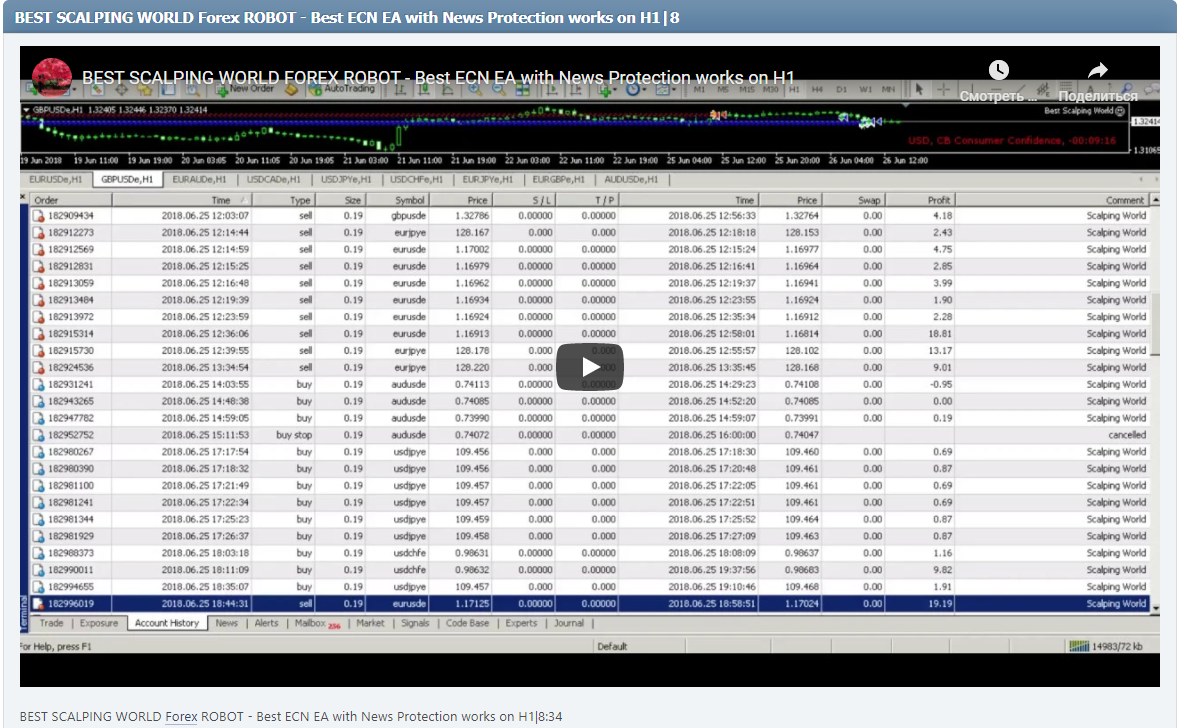Open the Account History tab
1177x728 pixels.
167,622
